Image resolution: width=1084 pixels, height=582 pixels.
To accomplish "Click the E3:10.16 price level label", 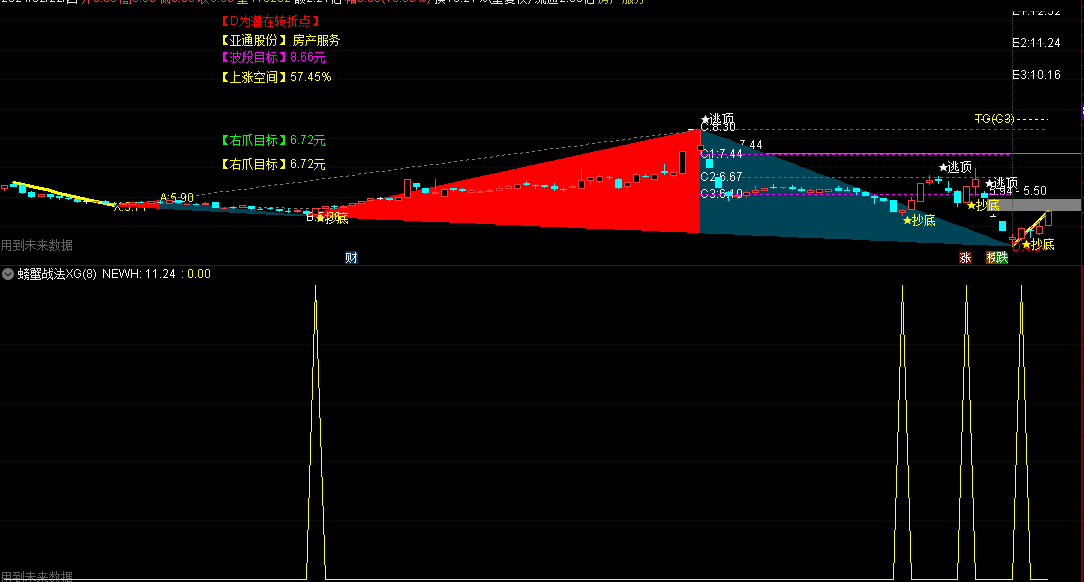I will coord(1036,75).
